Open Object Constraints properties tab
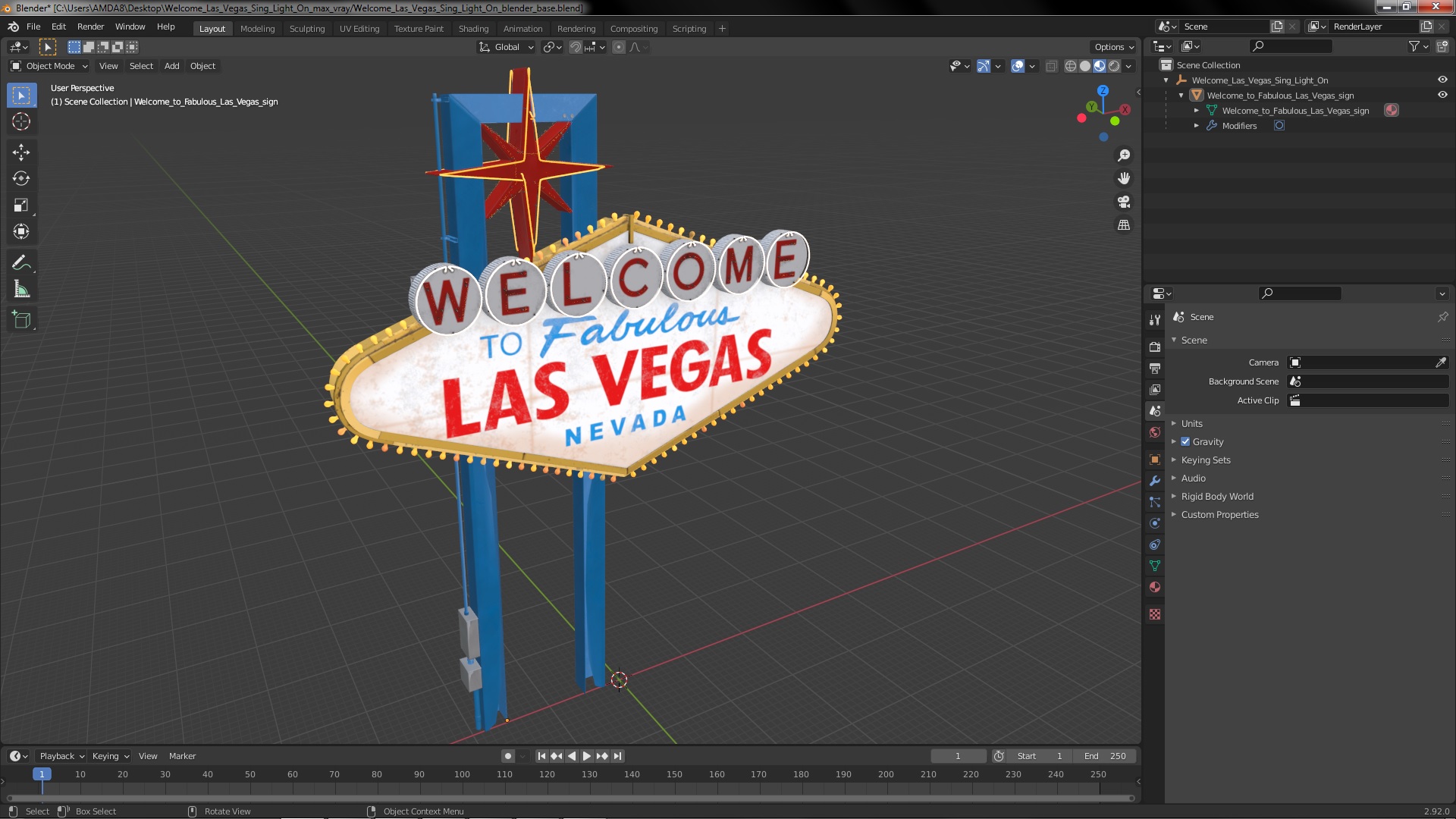Screen dimensions: 1456x819 click(x=1155, y=544)
